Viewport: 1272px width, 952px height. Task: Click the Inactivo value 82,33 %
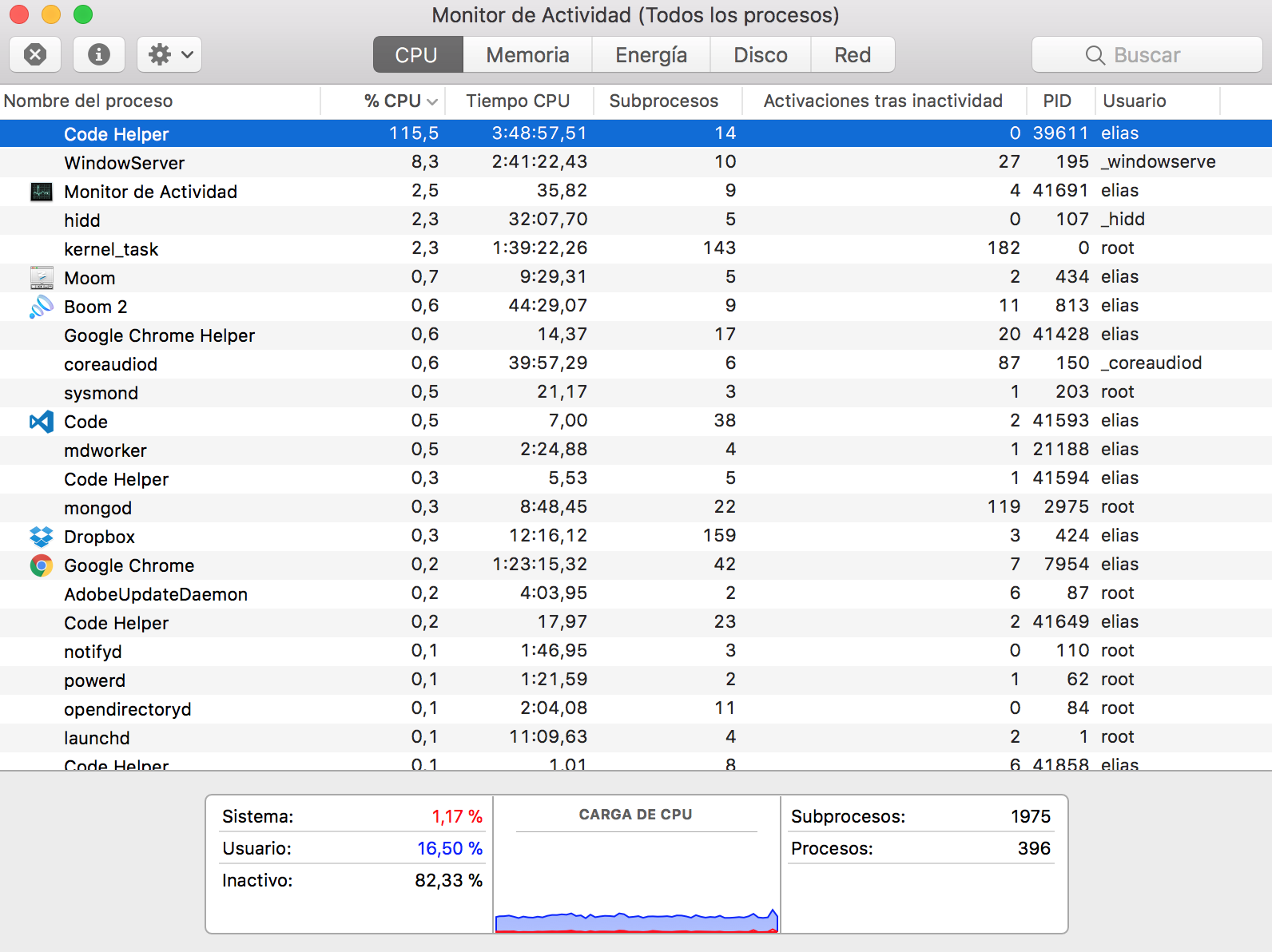coord(449,880)
